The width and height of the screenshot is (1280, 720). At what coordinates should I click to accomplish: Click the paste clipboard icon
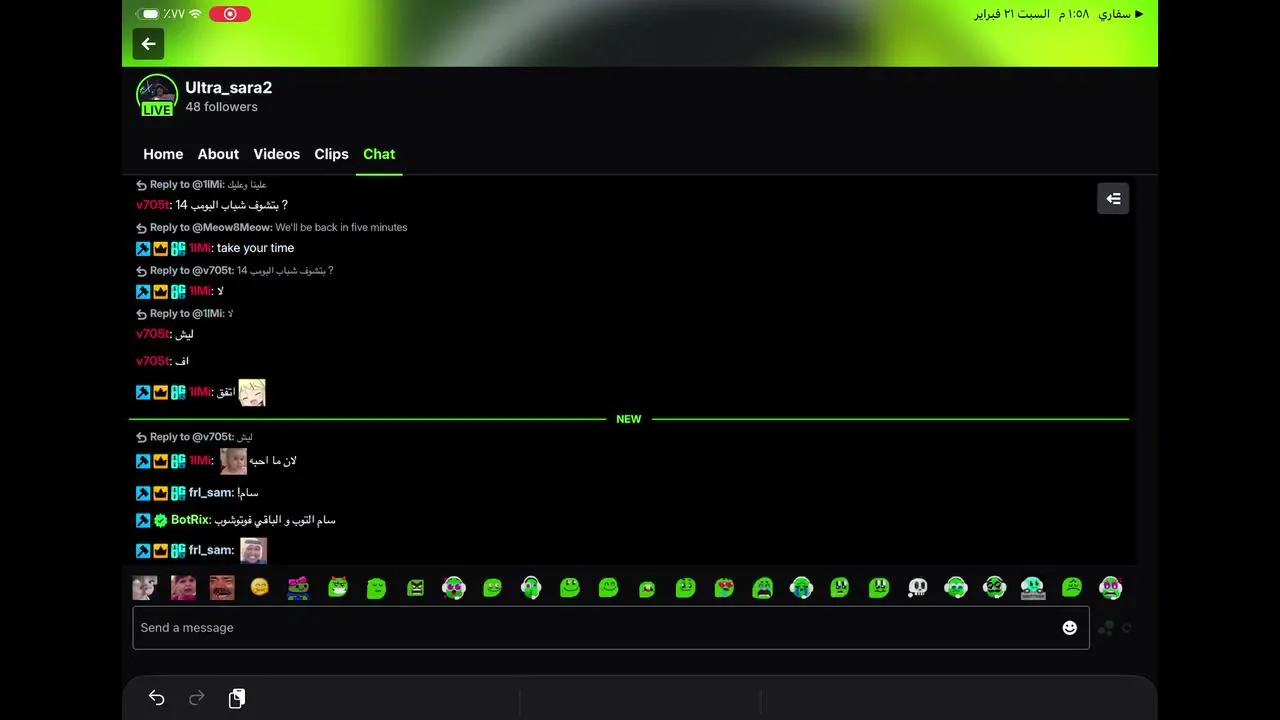click(237, 698)
